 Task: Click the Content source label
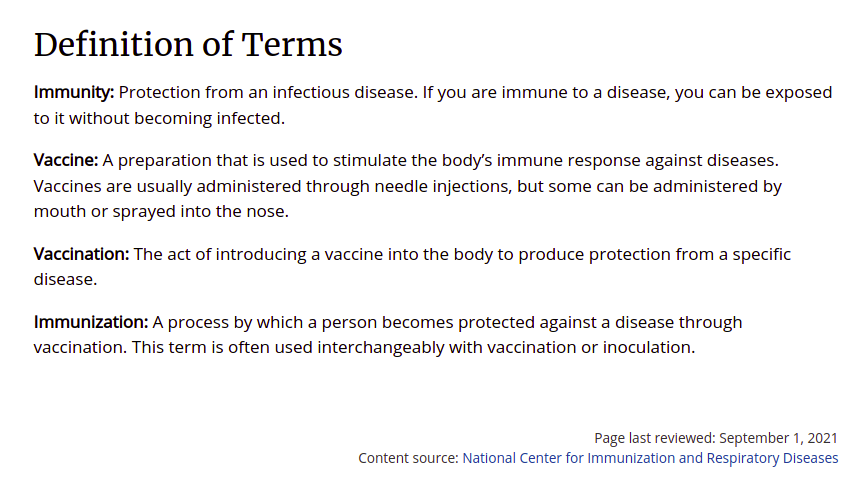click(x=408, y=458)
